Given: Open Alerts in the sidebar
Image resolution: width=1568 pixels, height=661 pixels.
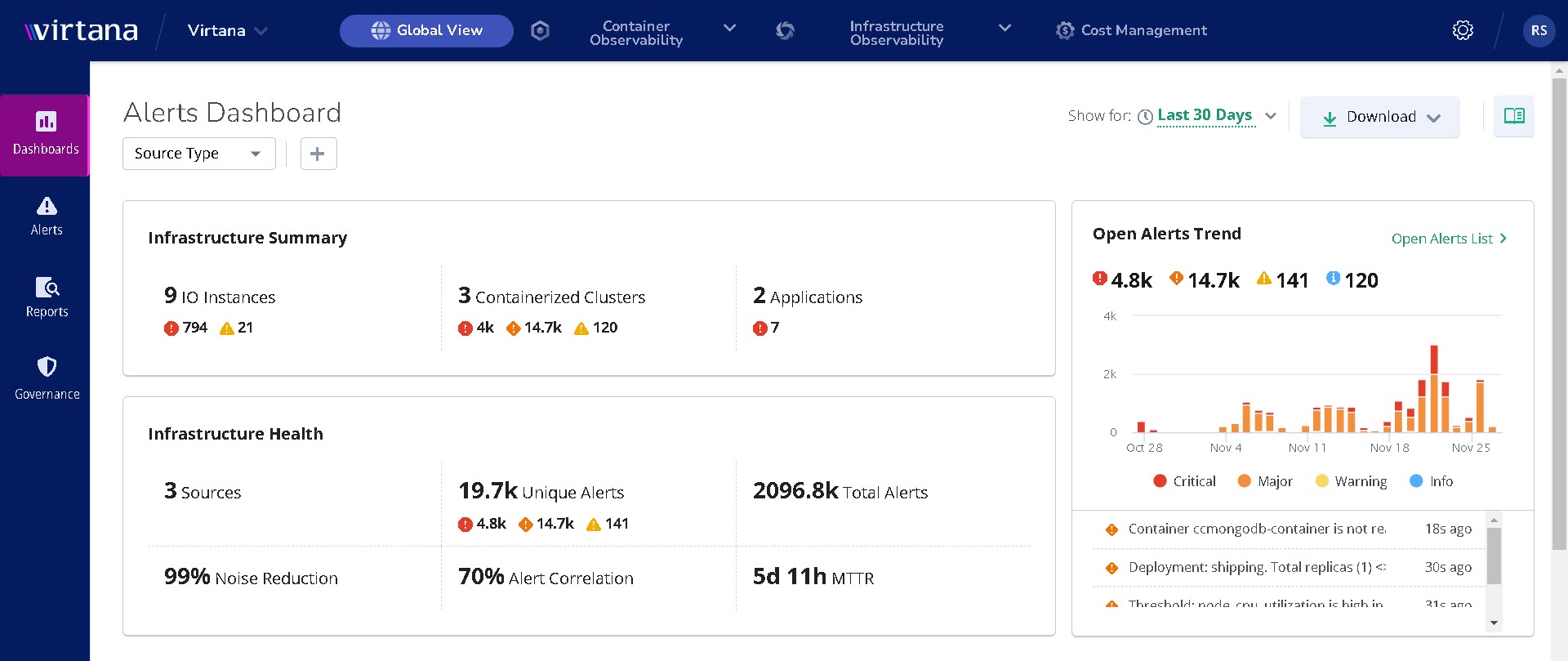Looking at the screenshot, I should 47,217.
